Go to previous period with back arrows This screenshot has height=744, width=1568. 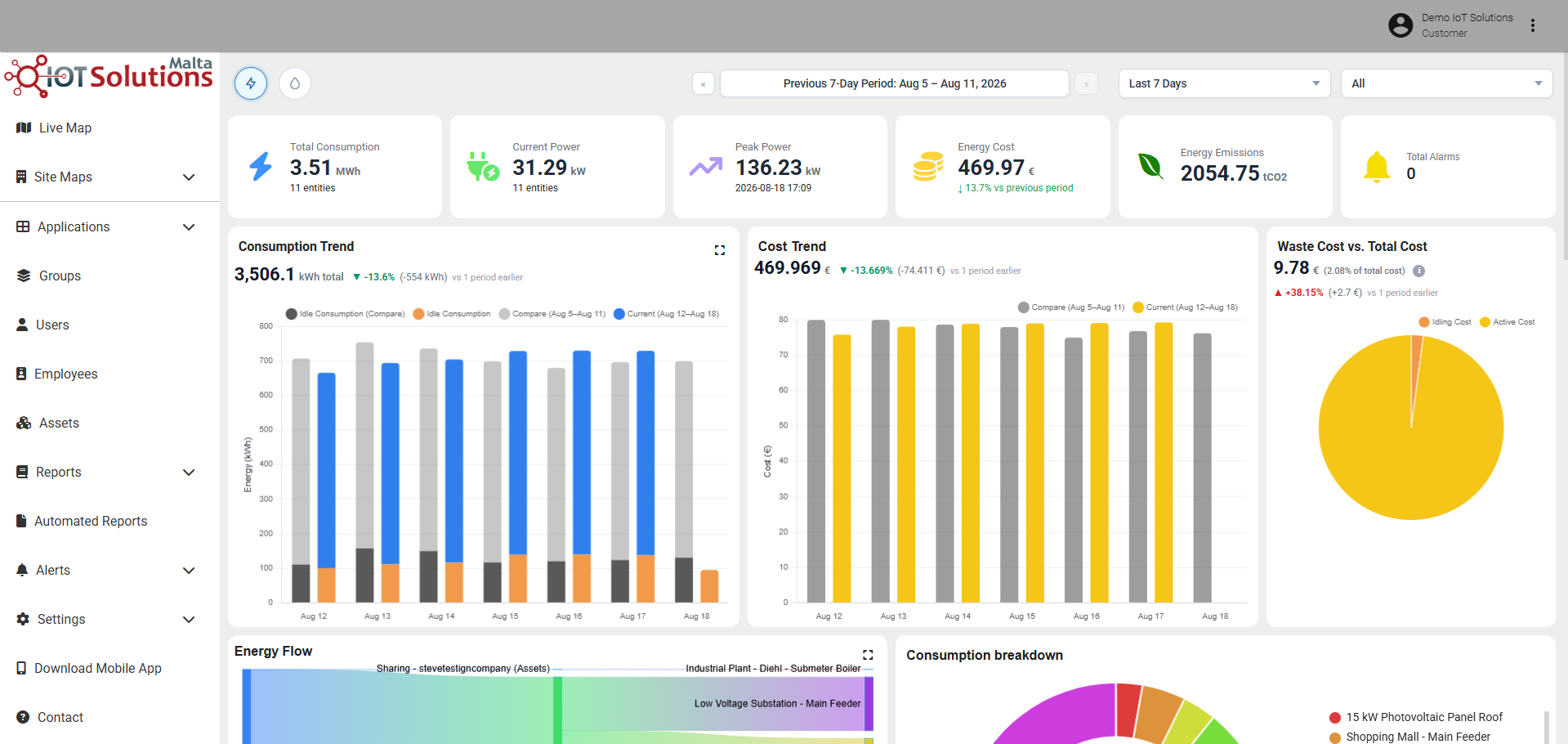coord(704,83)
